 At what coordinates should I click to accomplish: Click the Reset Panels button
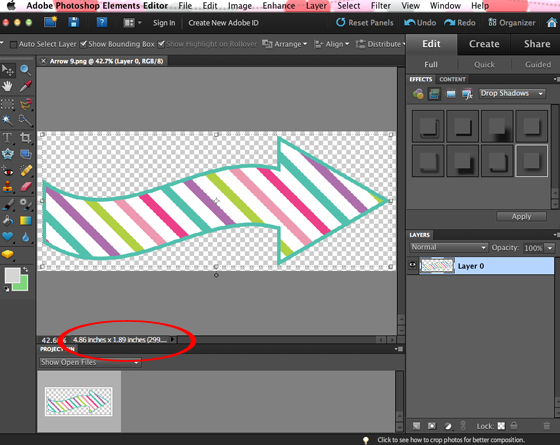[x=364, y=23]
